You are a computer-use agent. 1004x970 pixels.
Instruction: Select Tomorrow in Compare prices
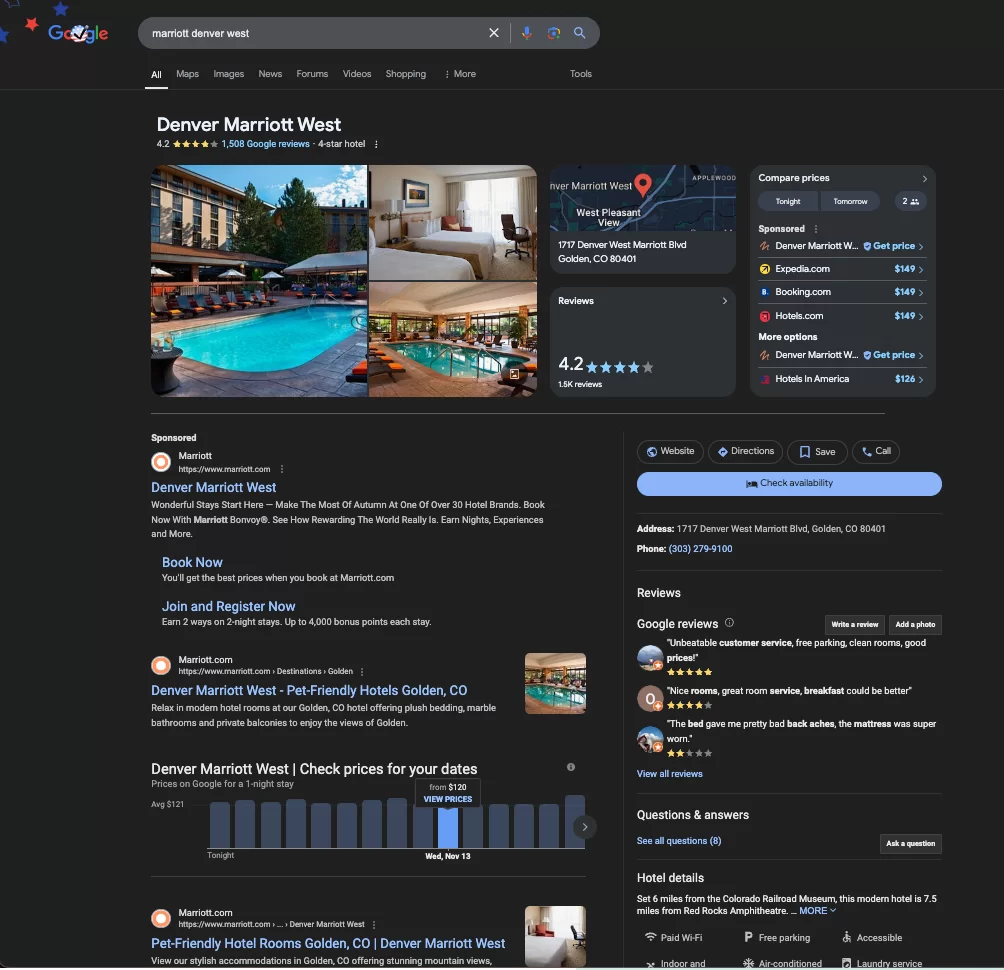(850, 201)
